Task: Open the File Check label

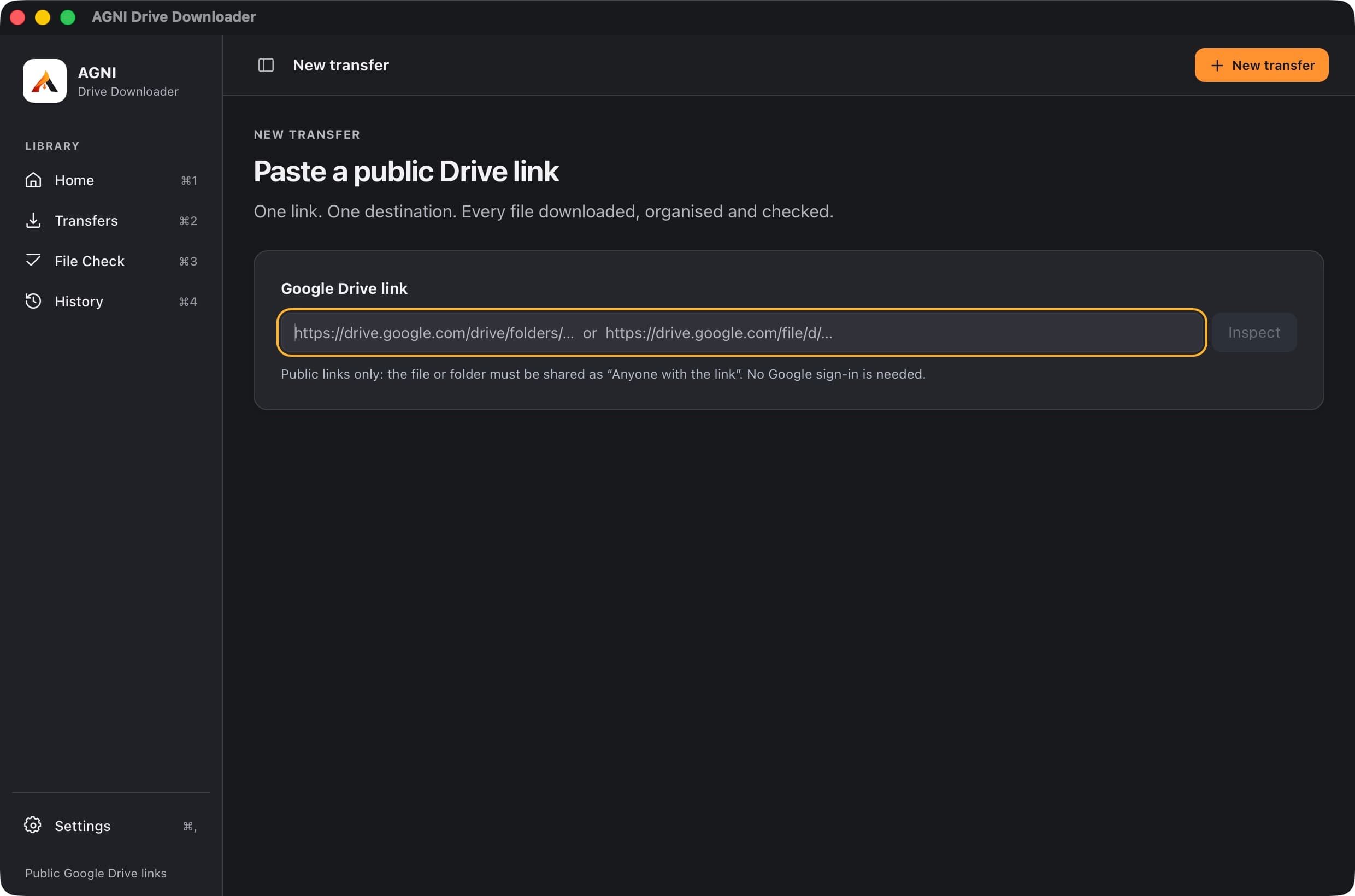Action: pyautogui.click(x=90, y=261)
